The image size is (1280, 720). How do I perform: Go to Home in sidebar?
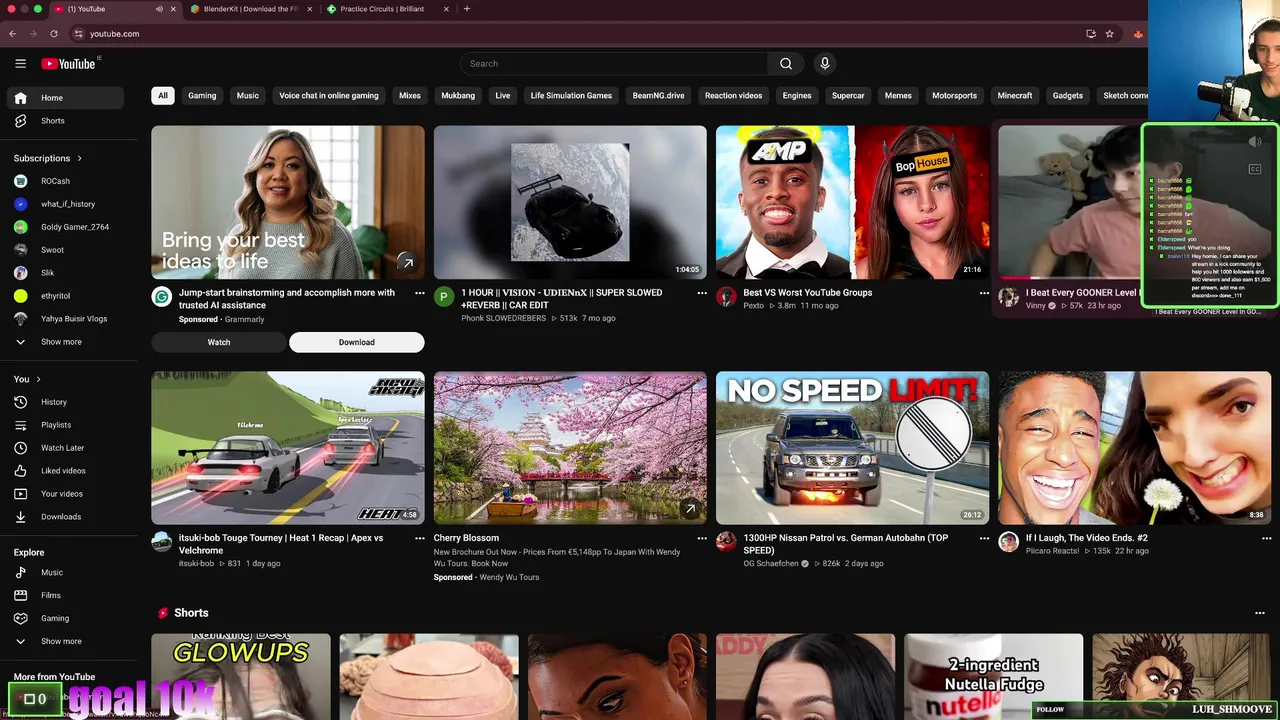[x=66, y=98]
